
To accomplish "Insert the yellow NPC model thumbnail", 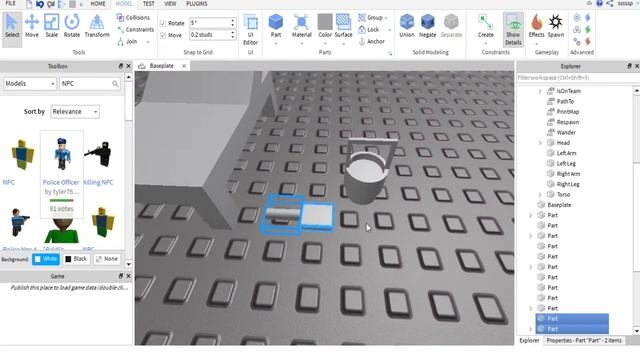I will click(22, 154).
